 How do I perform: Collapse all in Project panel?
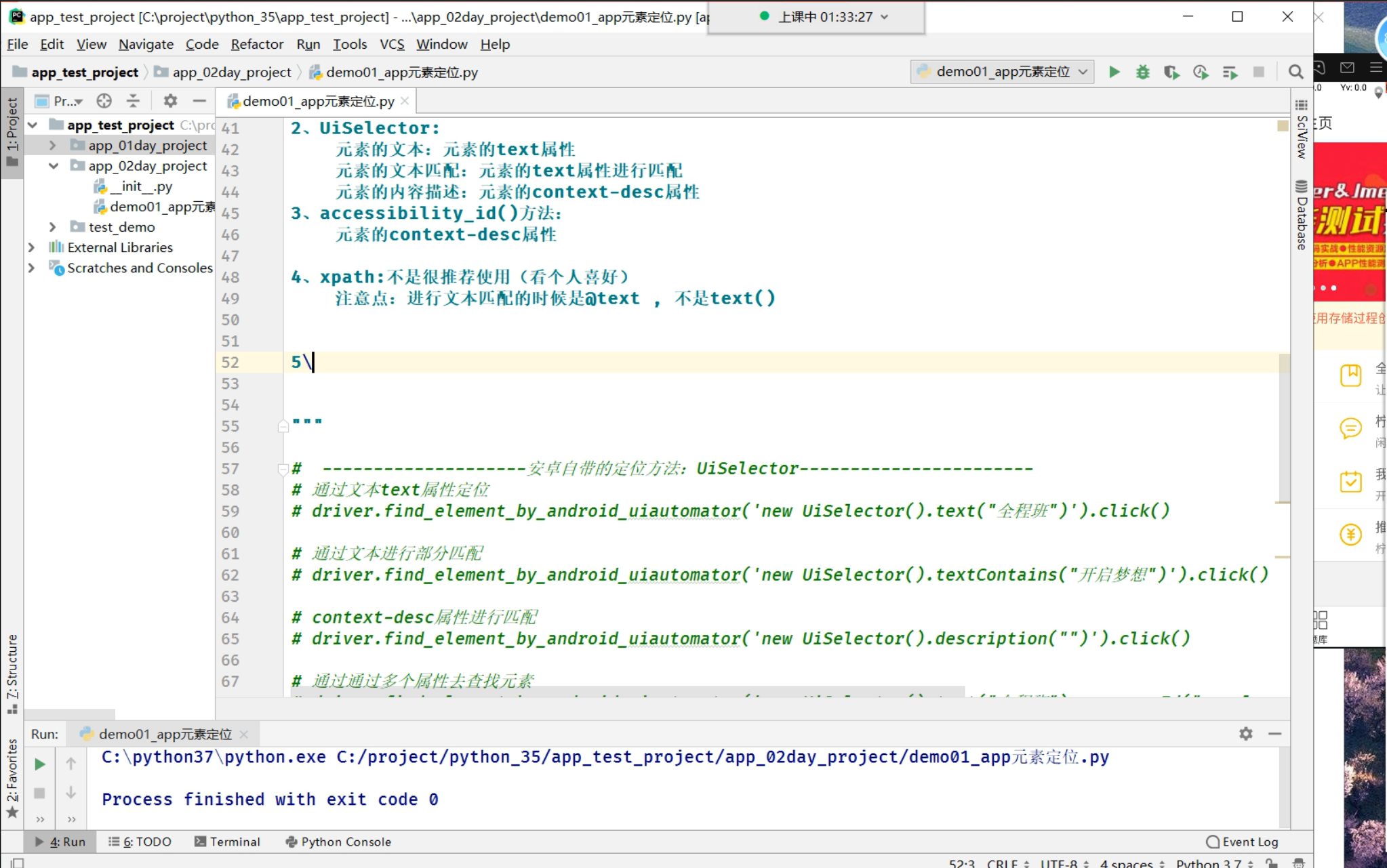[133, 101]
